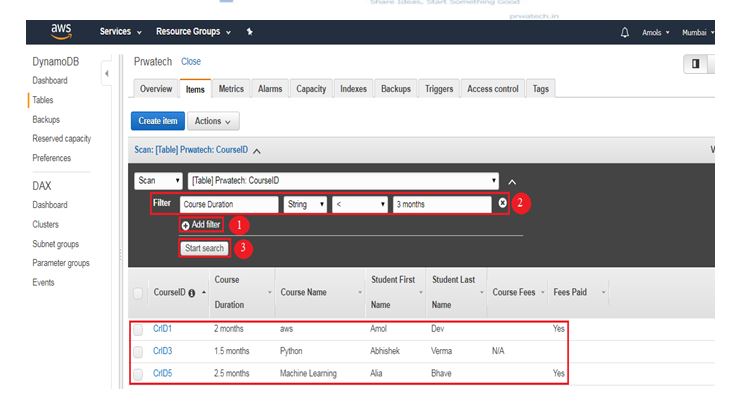The image size is (748, 401).
Task: Open the Triggers tab
Action: 439,89
